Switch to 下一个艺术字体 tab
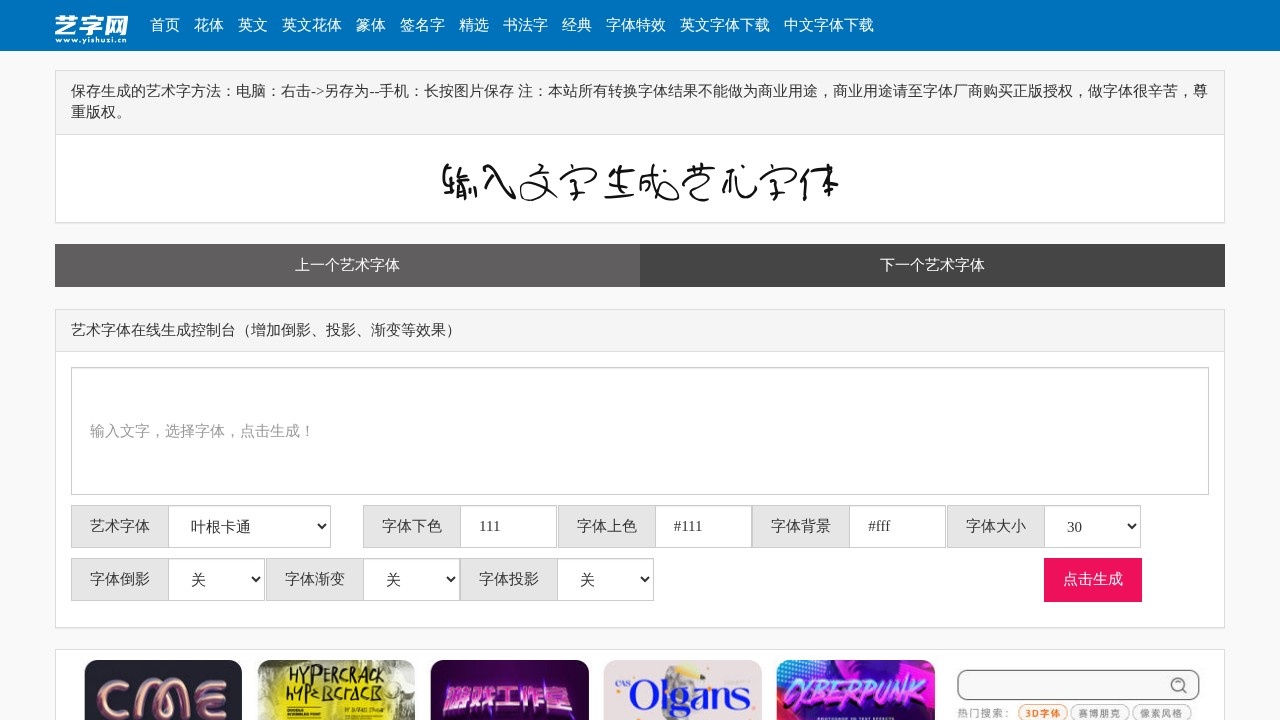The width and height of the screenshot is (1280, 720). pyautogui.click(x=932, y=265)
